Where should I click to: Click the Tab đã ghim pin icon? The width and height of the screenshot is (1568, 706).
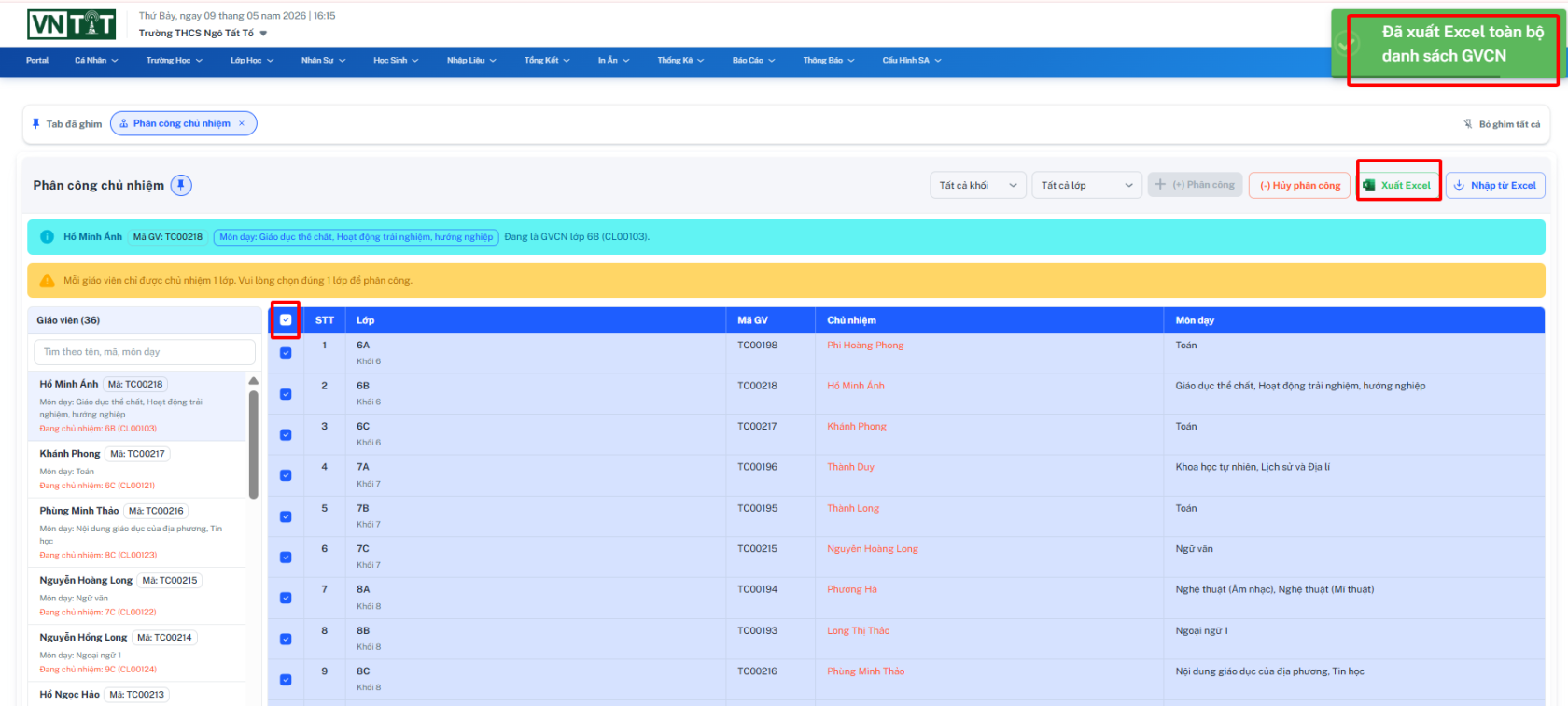point(36,123)
